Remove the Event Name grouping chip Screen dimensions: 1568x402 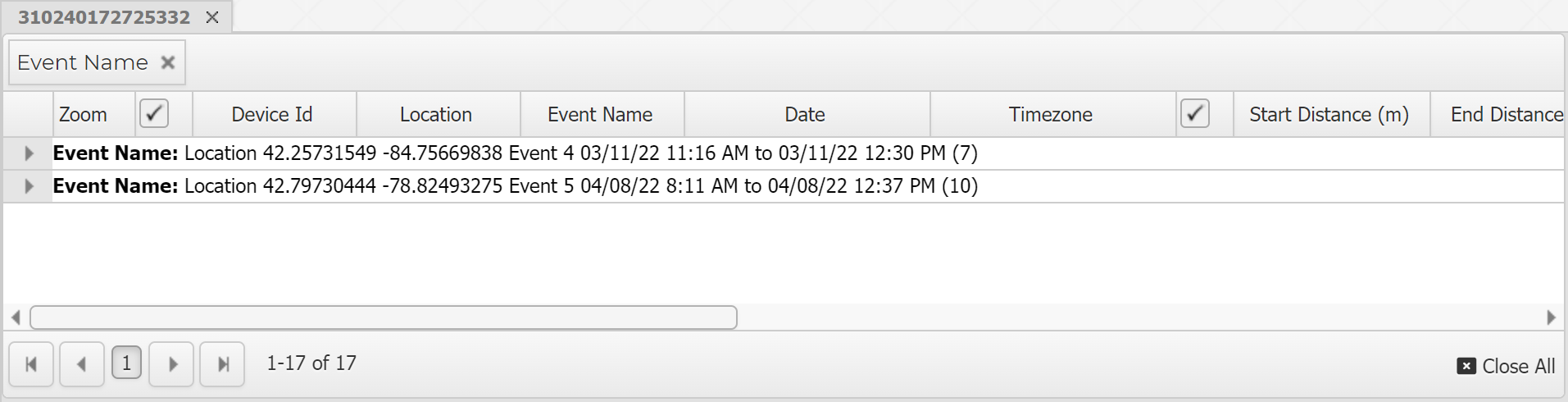tap(168, 62)
